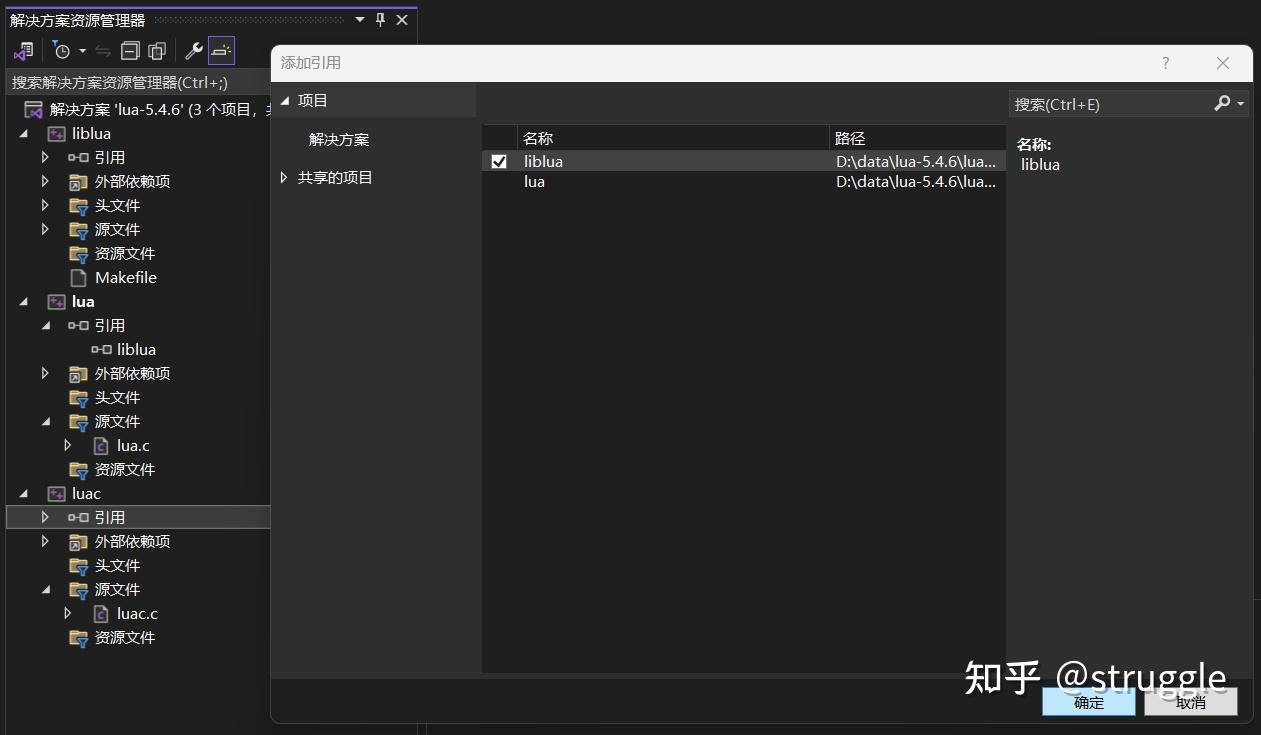The width and height of the screenshot is (1261, 735).
Task: Confirm with the 确定 button
Action: [1089, 702]
